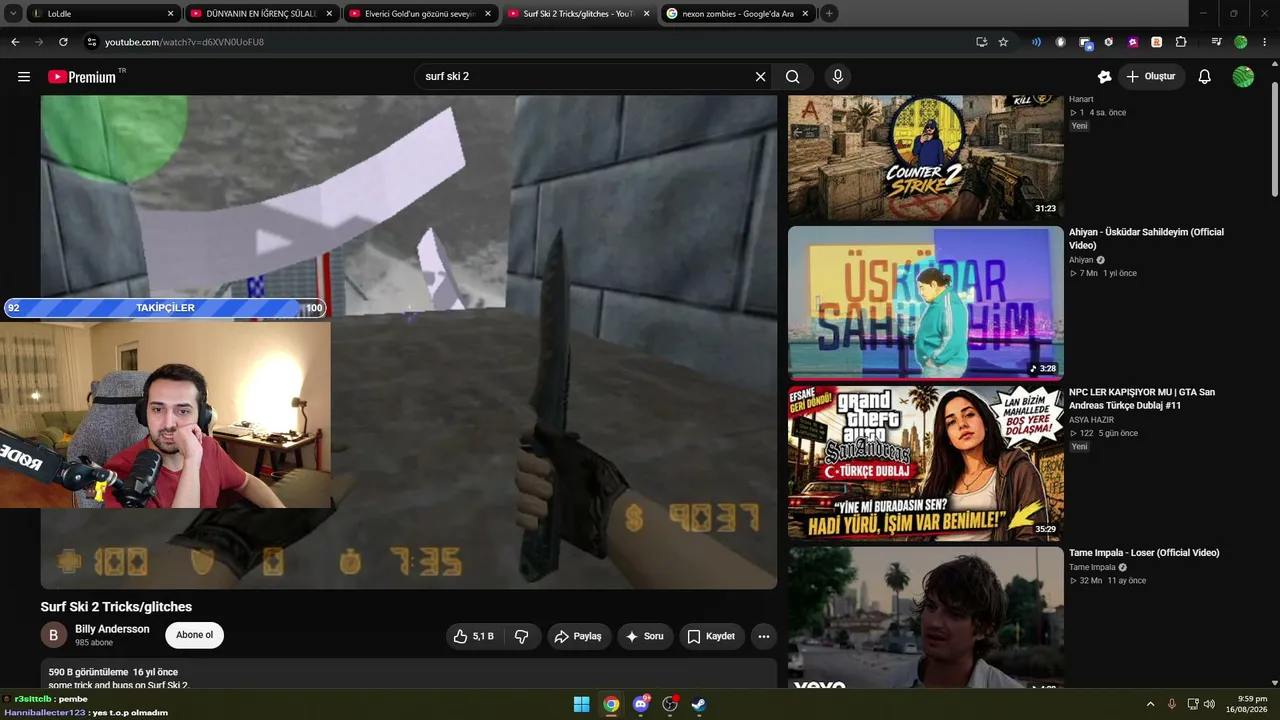The height and width of the screenshot is (720, 1280).
Task: Open the Chrome profile avatar
Action: coord(1241,42)
